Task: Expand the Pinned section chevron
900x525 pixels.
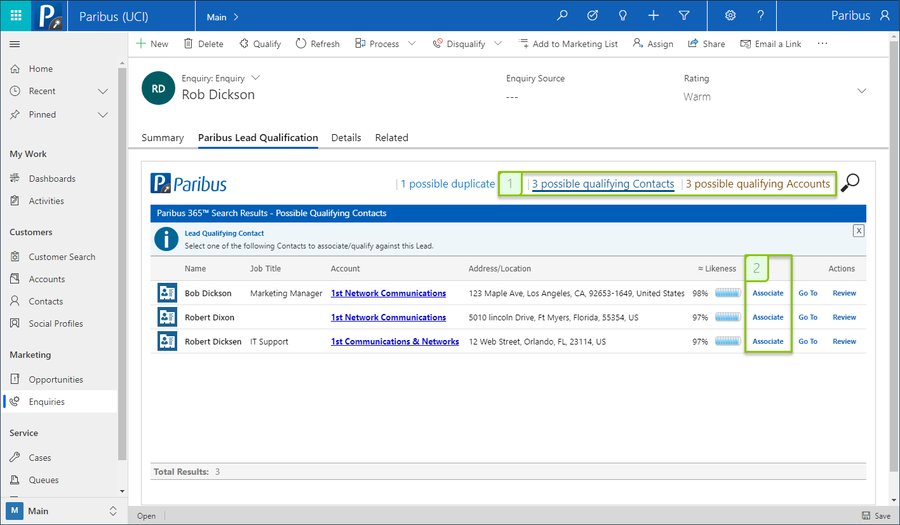Action: pyautogui.click(x=103, y=115)
